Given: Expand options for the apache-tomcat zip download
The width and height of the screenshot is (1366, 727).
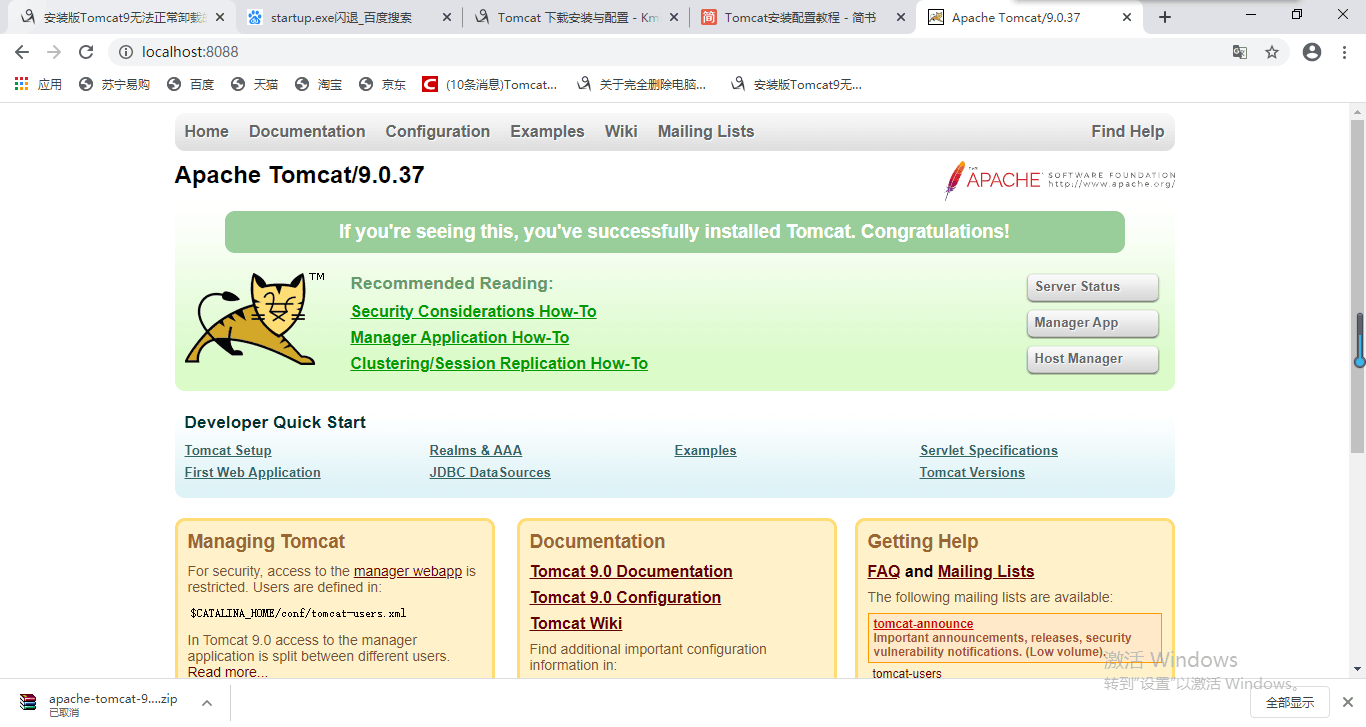Looking at the screenshot, I should tap(207, 702).
